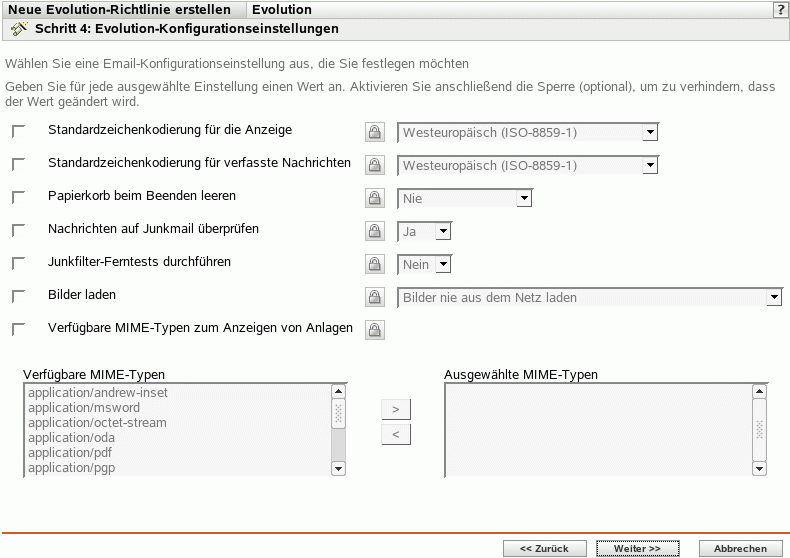This screenshot has width=790, height=558.
Task: Open the Ja dropdown for junk checking
Action: coord(424,231)
